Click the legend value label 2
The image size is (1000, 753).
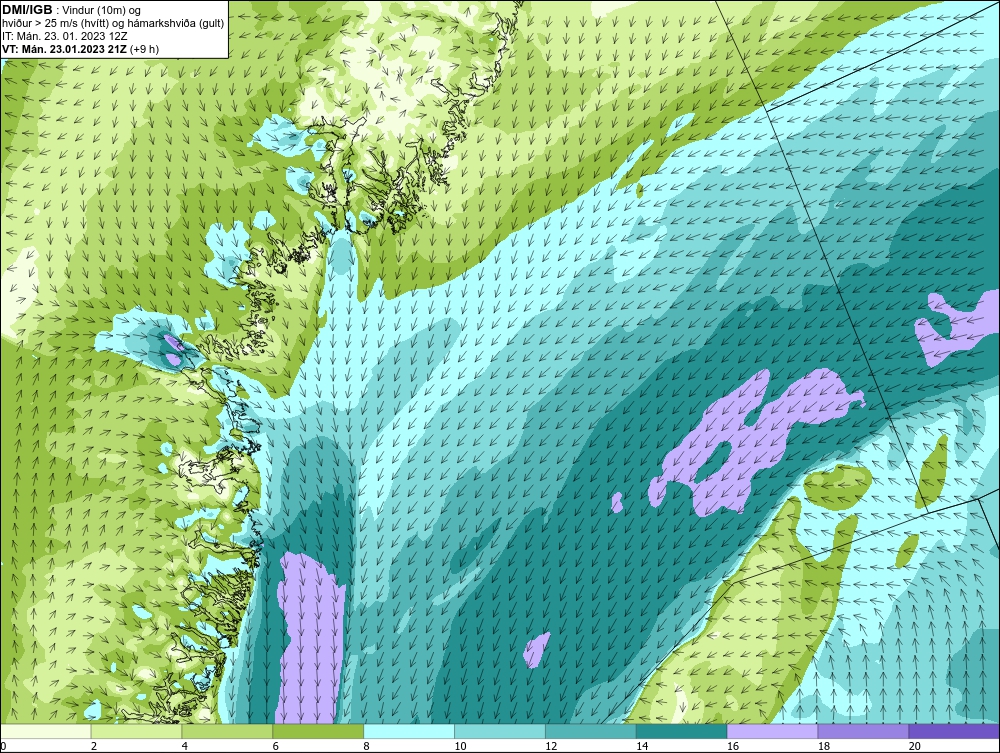[94, 746]
